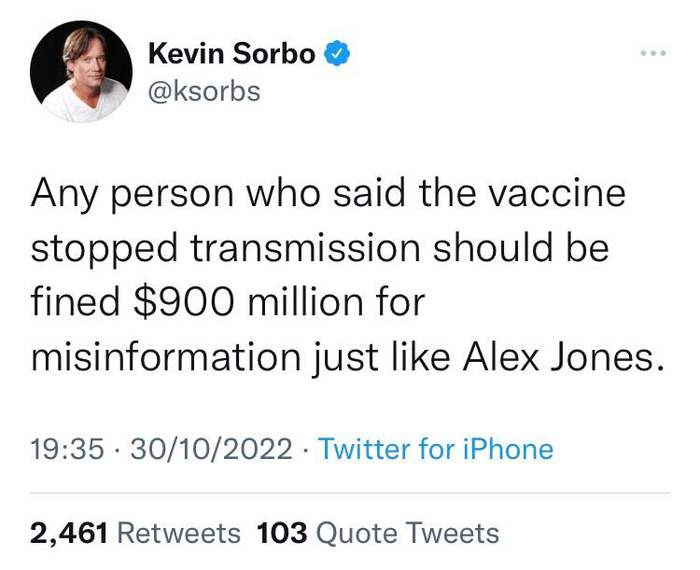Click the 19:35 timestamp
This screenshot has height=570, width=700.
point(67,449)
